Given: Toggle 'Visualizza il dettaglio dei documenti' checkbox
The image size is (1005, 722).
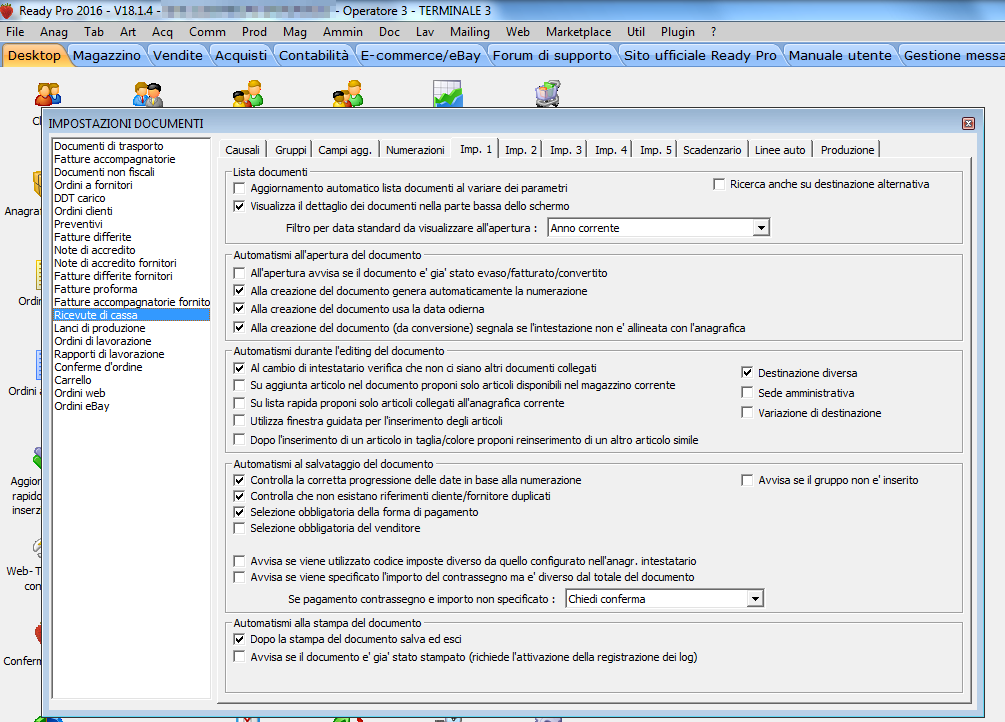Looking at the screenshot, I should [239, 206].
